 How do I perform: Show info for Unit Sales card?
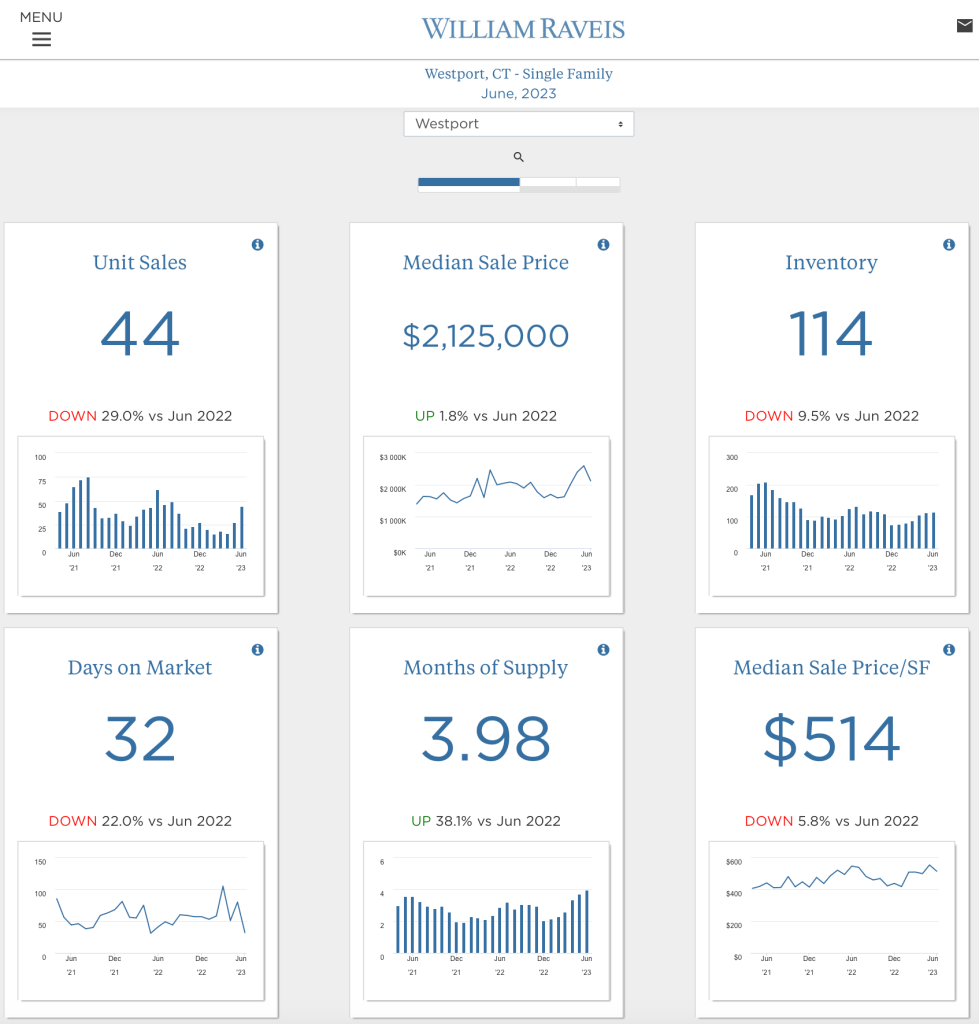pyautogui.click(x=257, y=245)
